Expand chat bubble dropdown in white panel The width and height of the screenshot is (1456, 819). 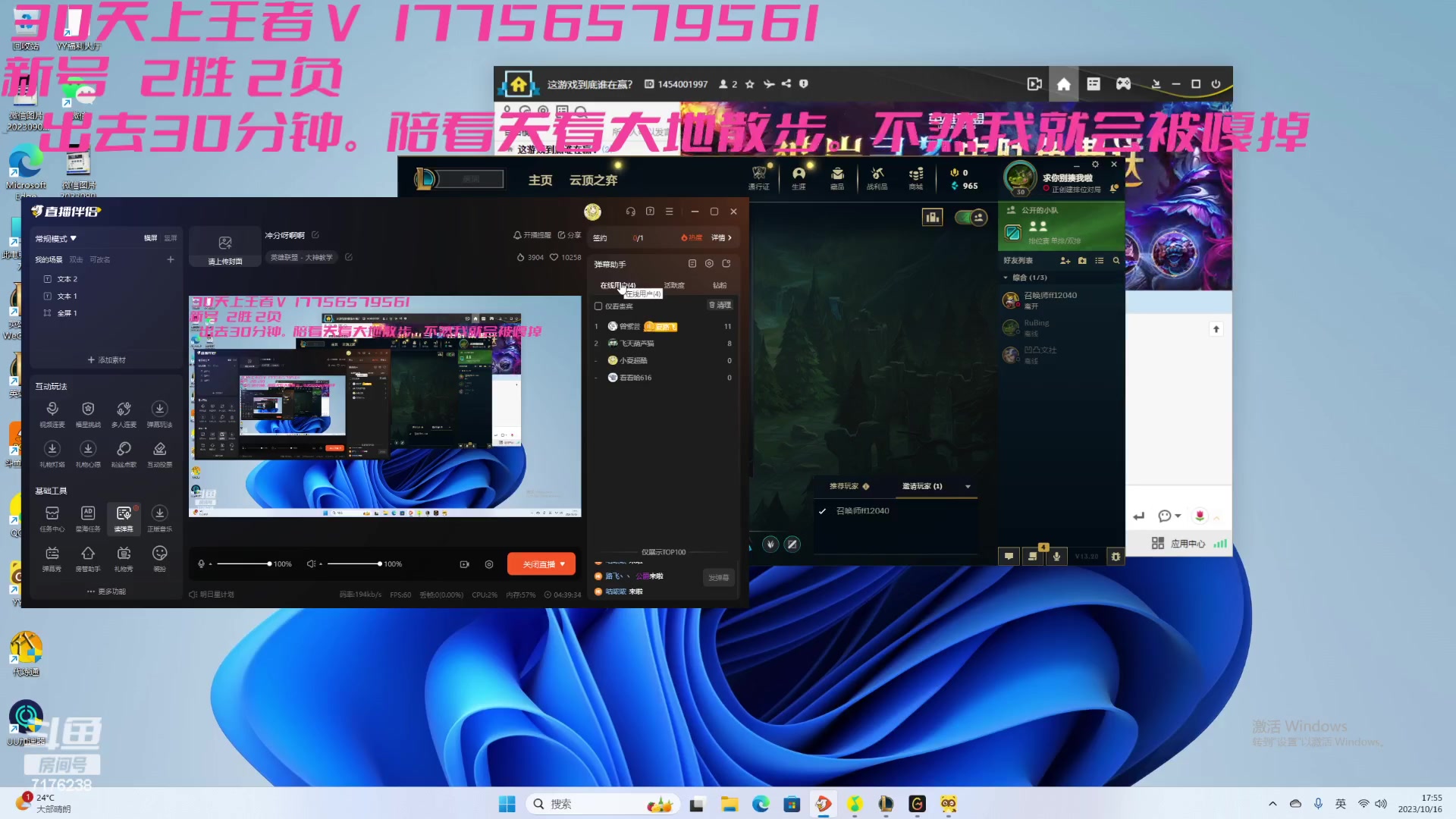pyautogui.click(x=1178, y=516)
